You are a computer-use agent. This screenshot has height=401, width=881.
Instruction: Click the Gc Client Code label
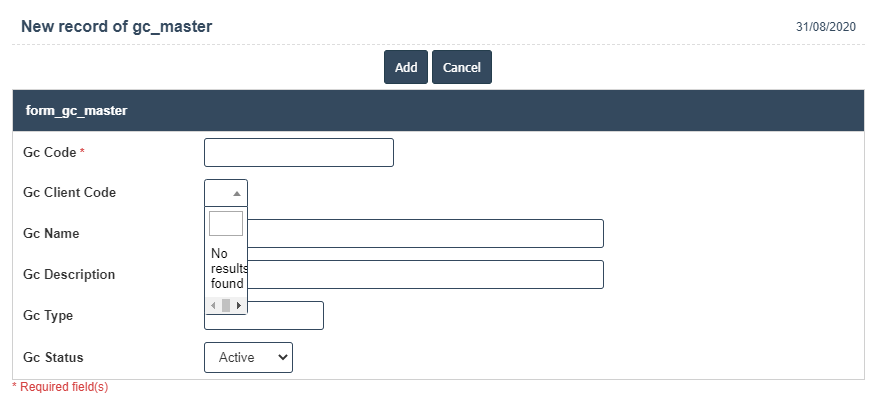tap(69, 193)
